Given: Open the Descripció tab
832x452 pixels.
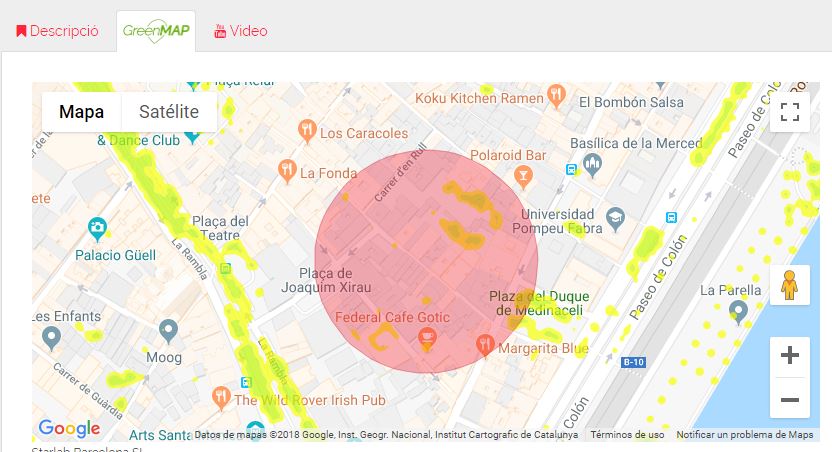Looking at the screenshot, I should click(58, 31).
